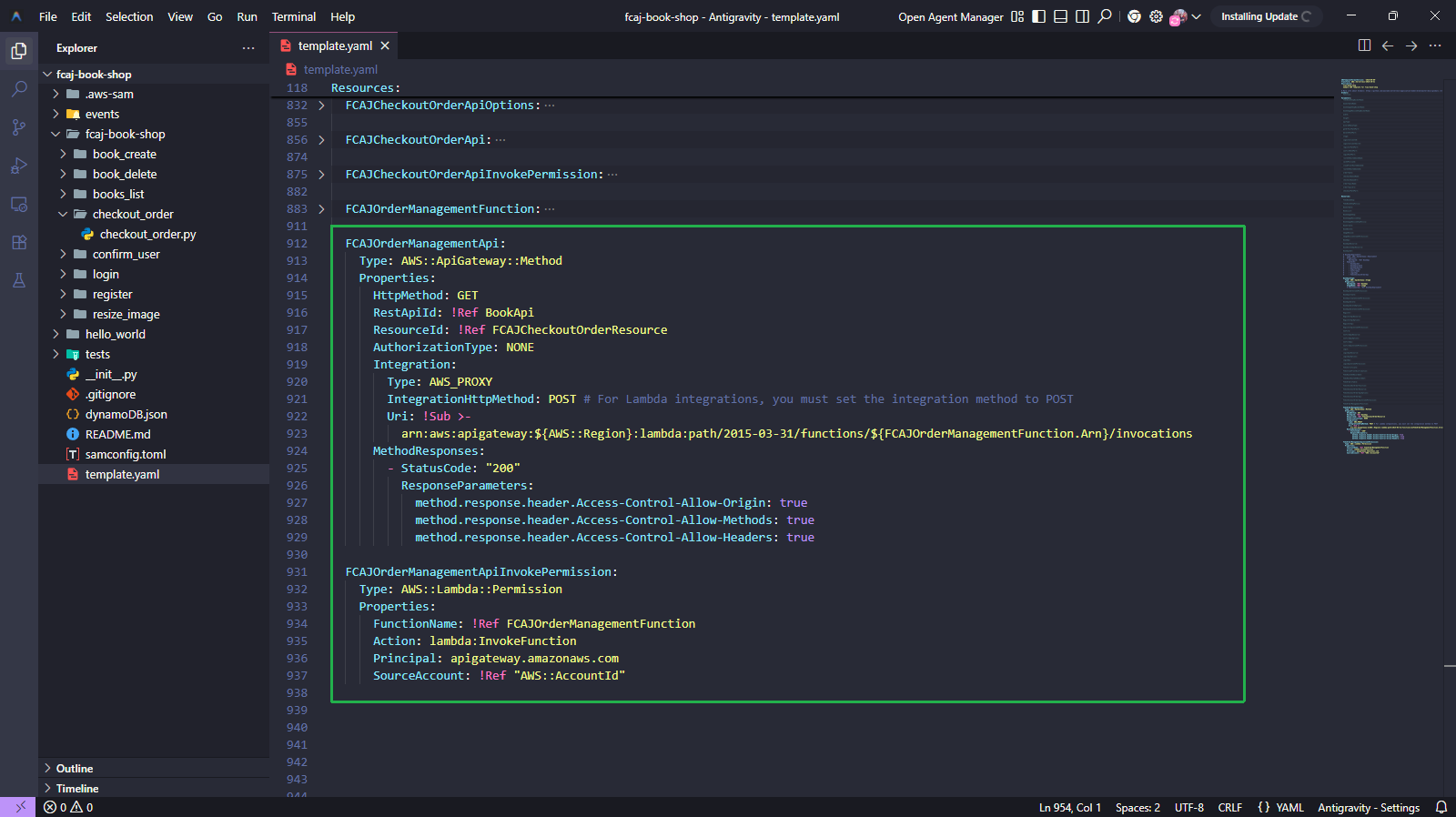Customize layout icon next to Open Agent Manager
Viewport: 1456px width, 817px height.
[x=1017, y=16]
